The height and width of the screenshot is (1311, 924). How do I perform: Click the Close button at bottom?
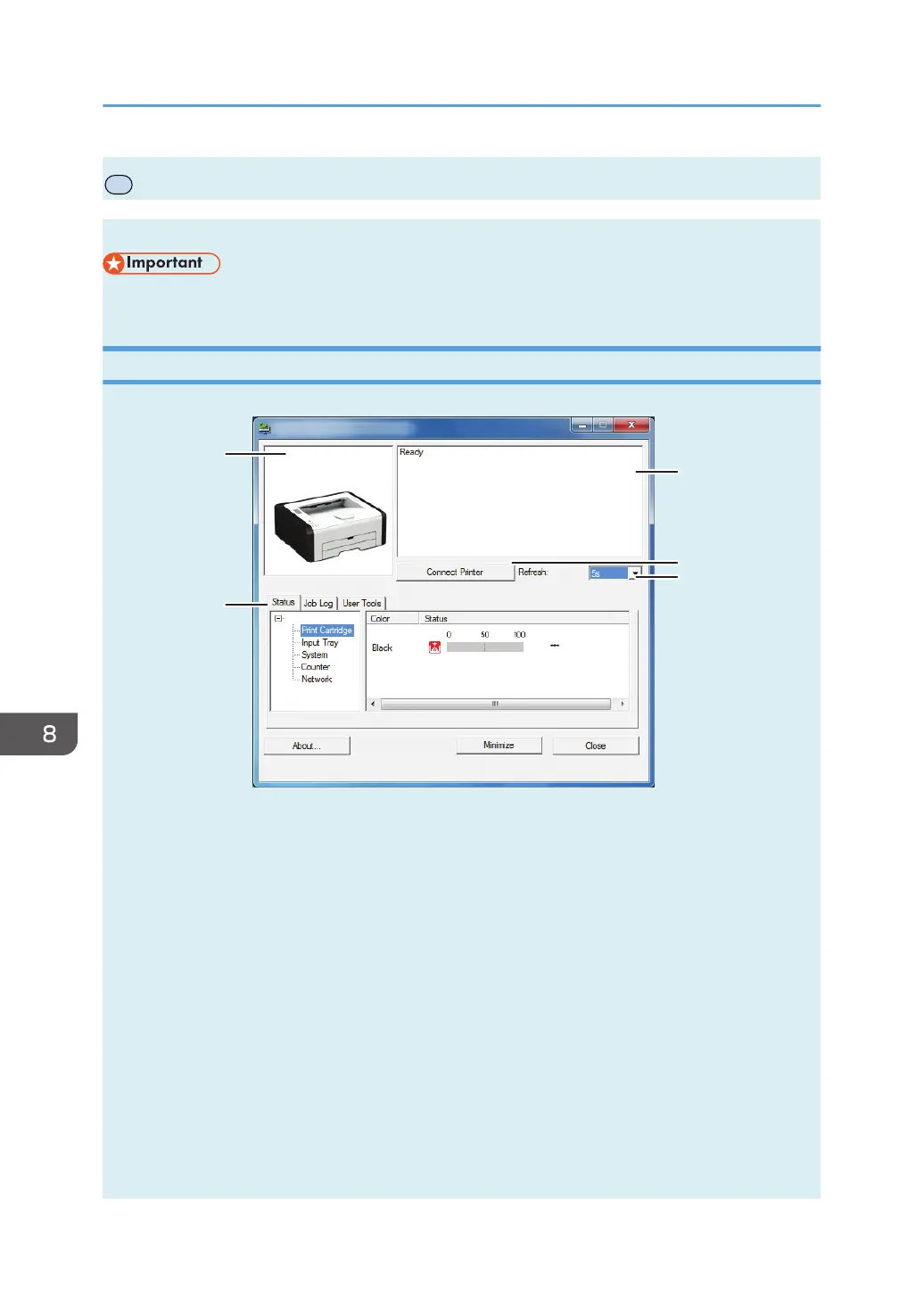[596, 746]
